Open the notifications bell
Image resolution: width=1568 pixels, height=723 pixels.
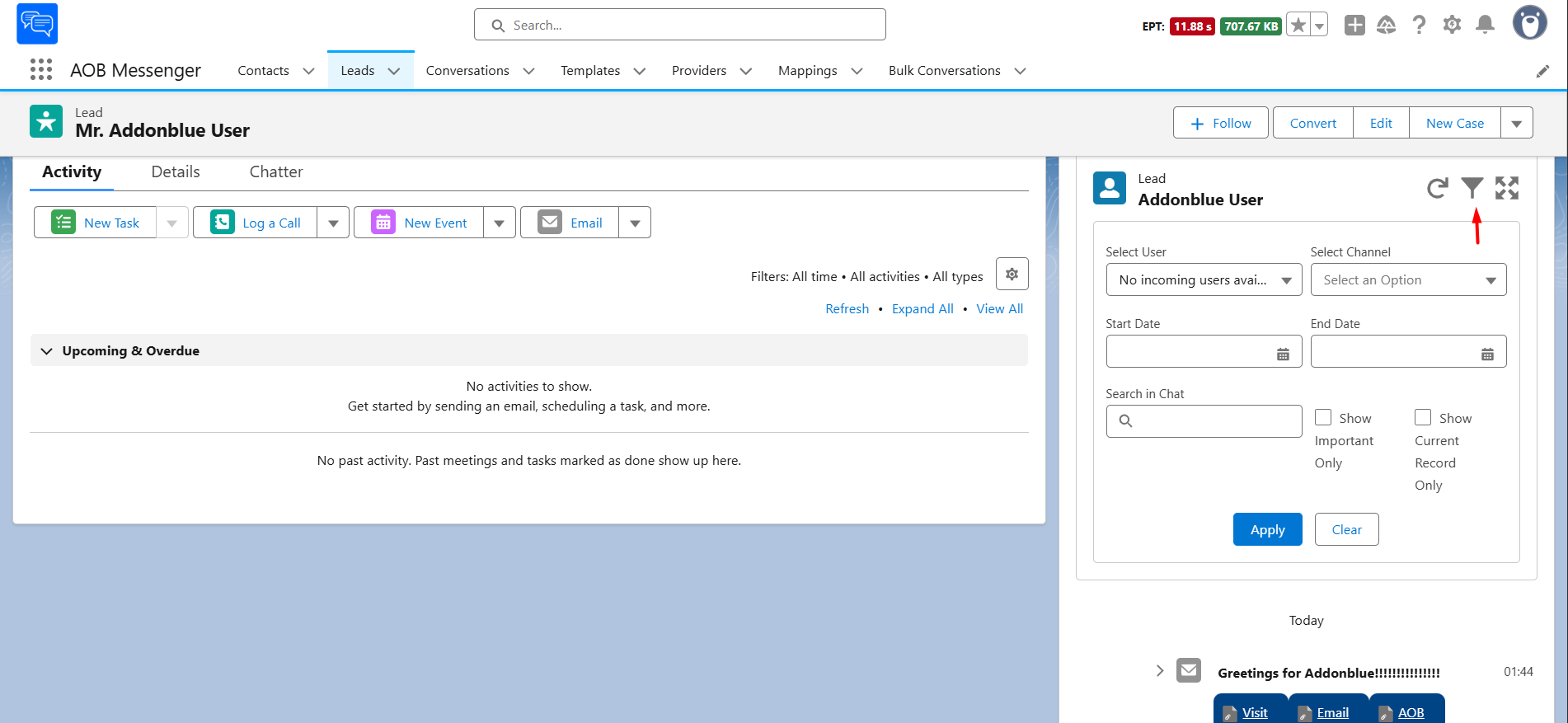(1485, 25)
